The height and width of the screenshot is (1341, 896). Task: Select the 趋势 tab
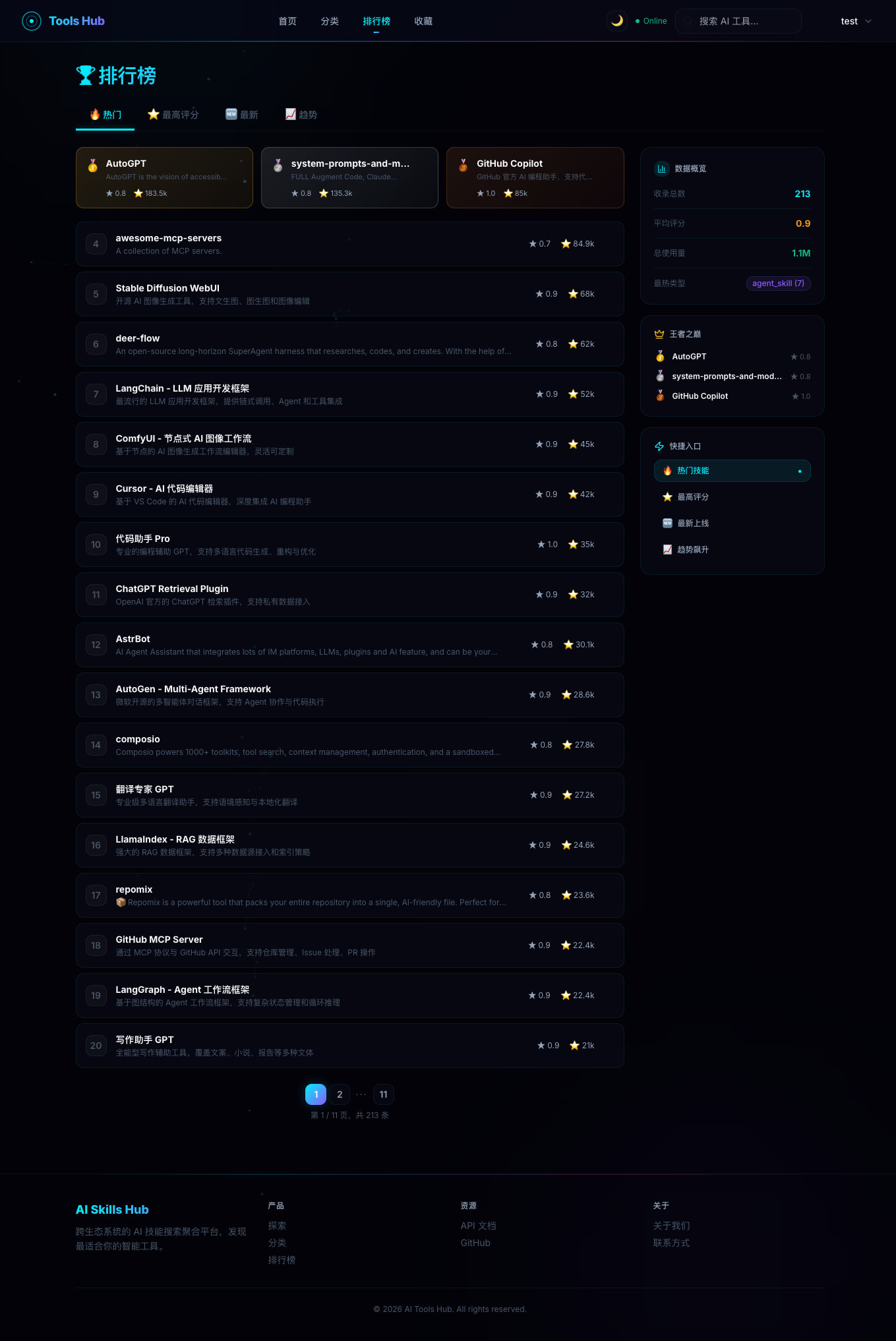(301, 115)
